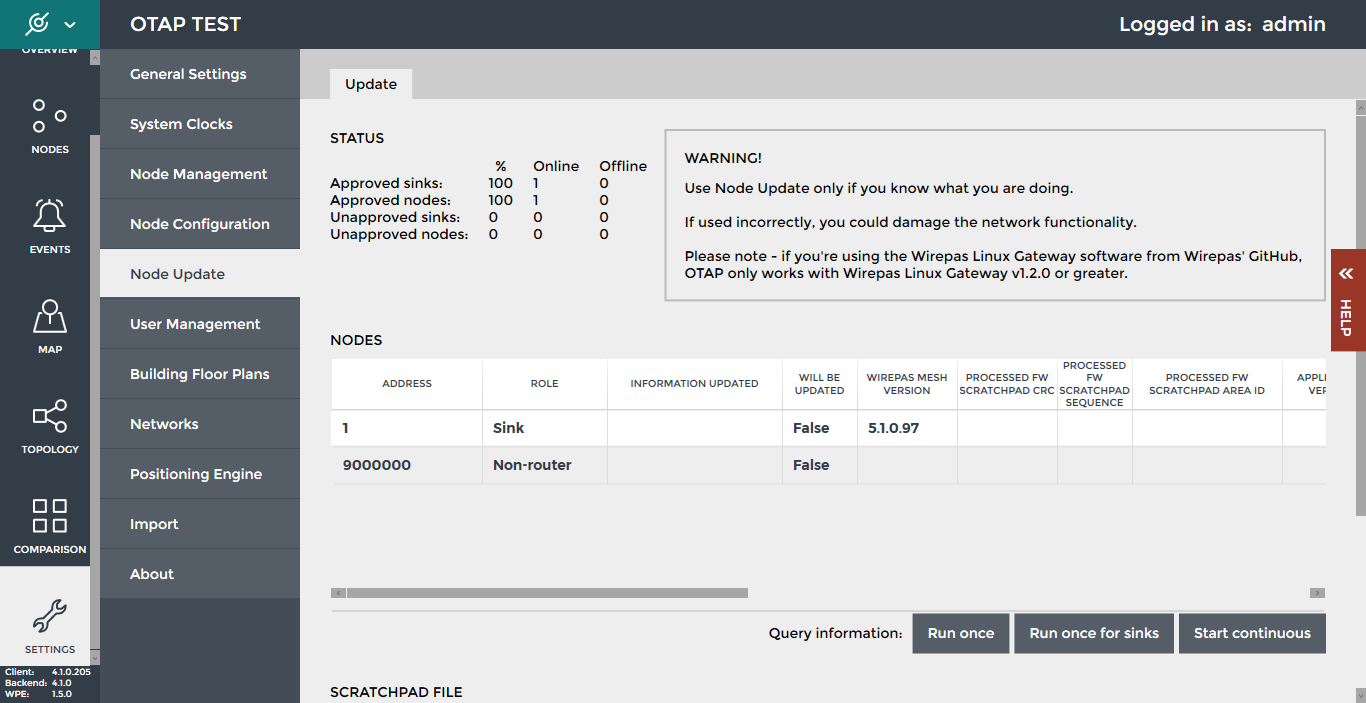The height and width of the screenshot is (703, 1366).
Task: Open General Settings menu item
Action: pyautogui.click(x=188, y=74)
